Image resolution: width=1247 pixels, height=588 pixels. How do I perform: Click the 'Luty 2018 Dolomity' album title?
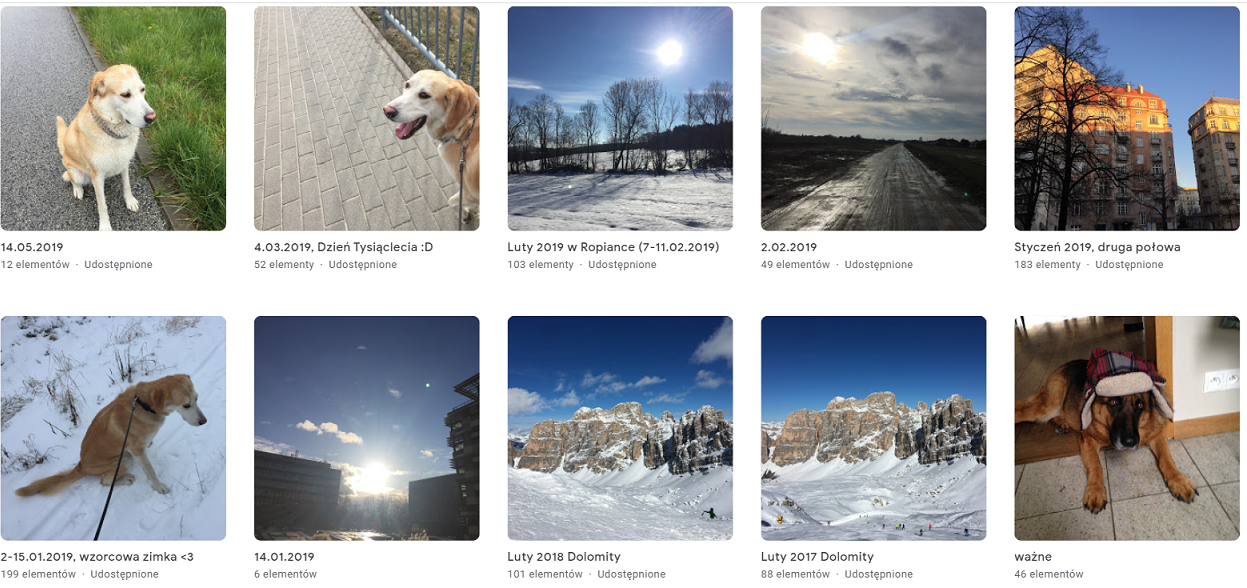pos(564,557)
